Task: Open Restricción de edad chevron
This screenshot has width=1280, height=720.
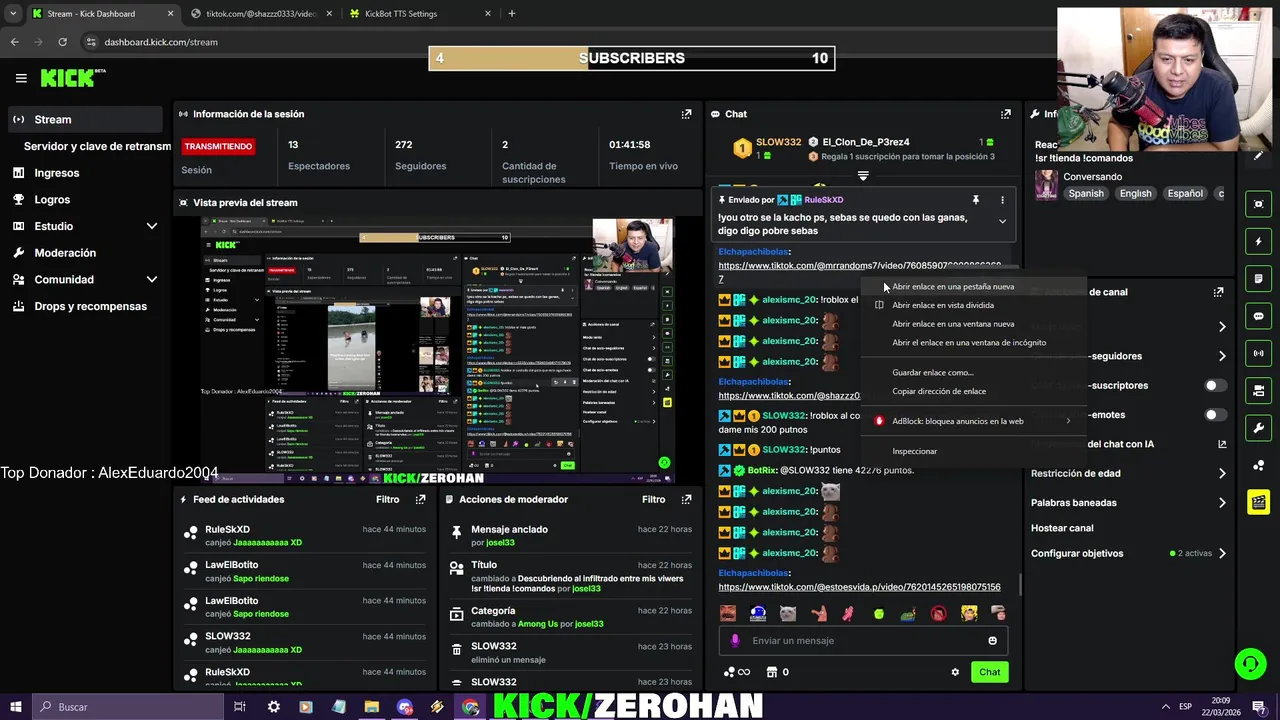Action: [1222, 474]
